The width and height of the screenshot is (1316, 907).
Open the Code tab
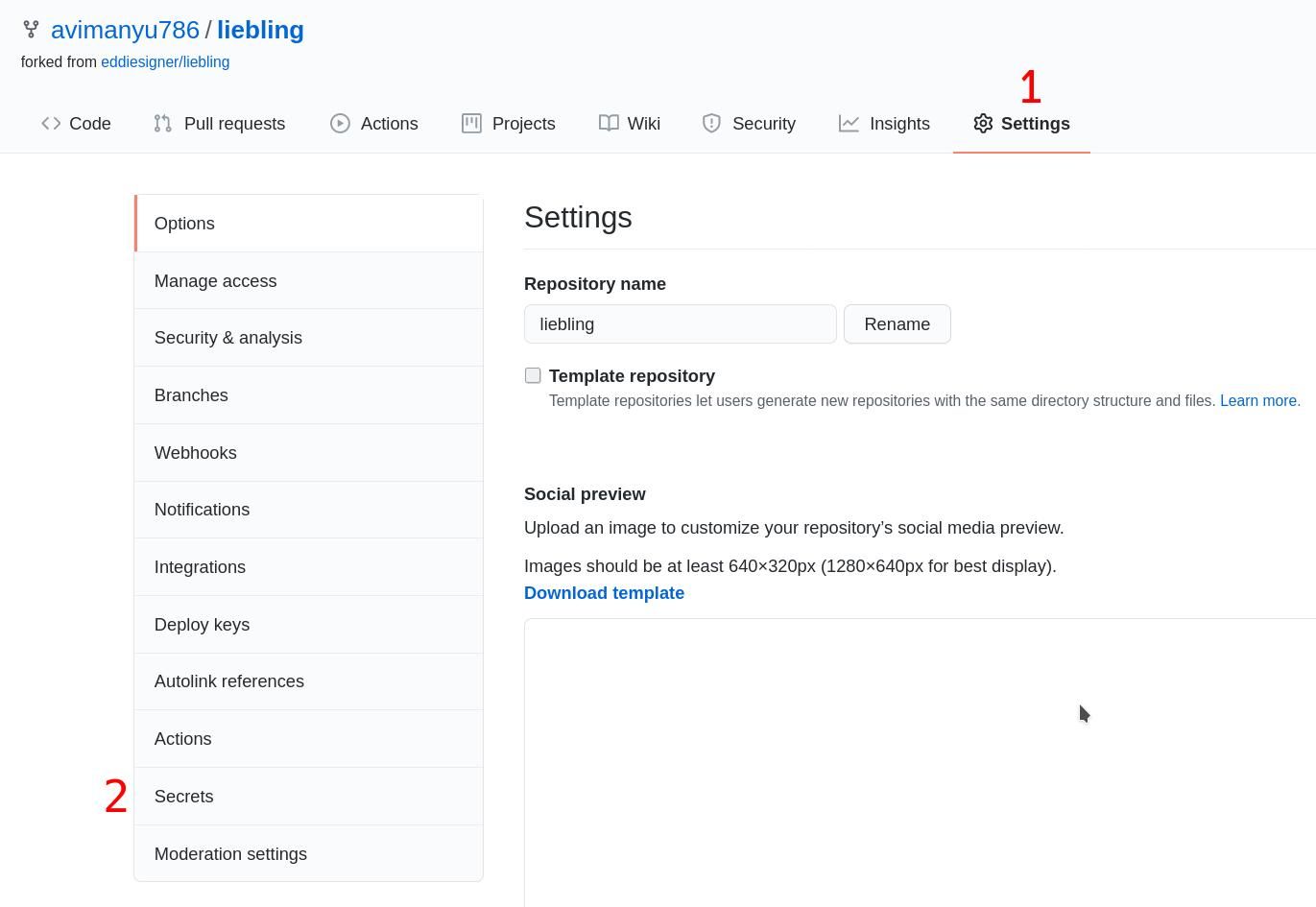76,124
